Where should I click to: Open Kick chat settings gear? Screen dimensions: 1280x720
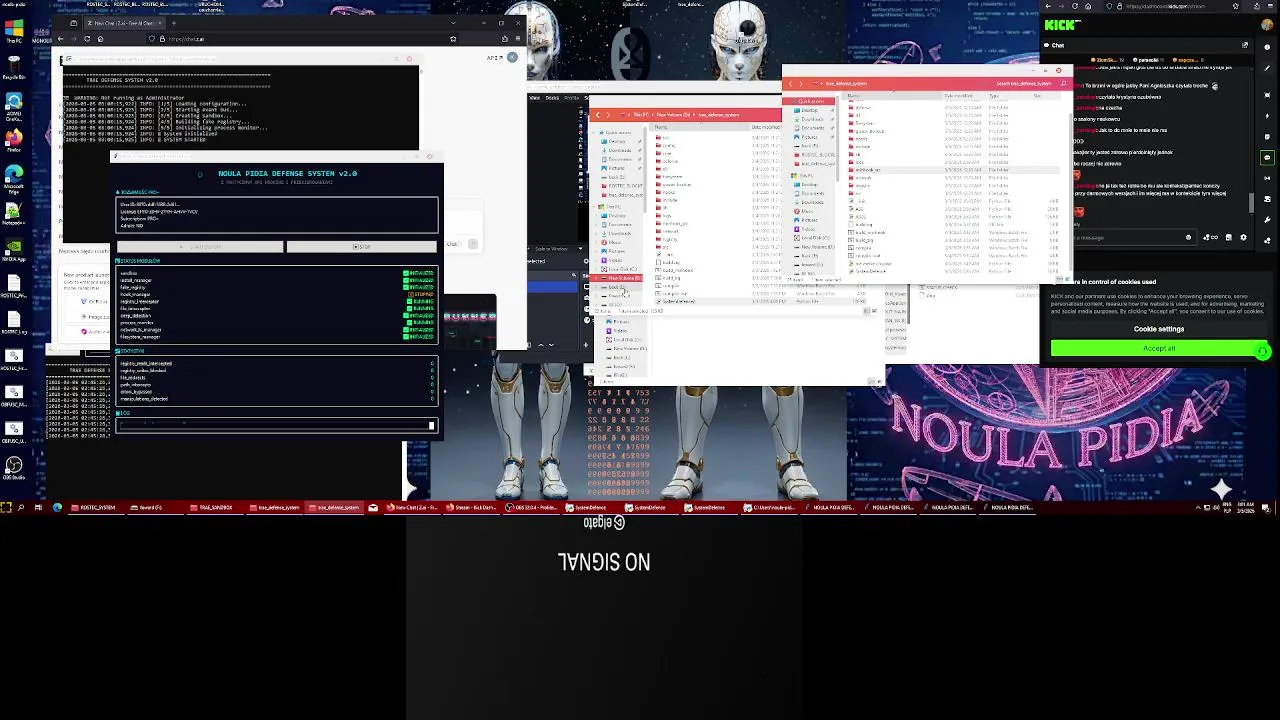point(1243,237)
